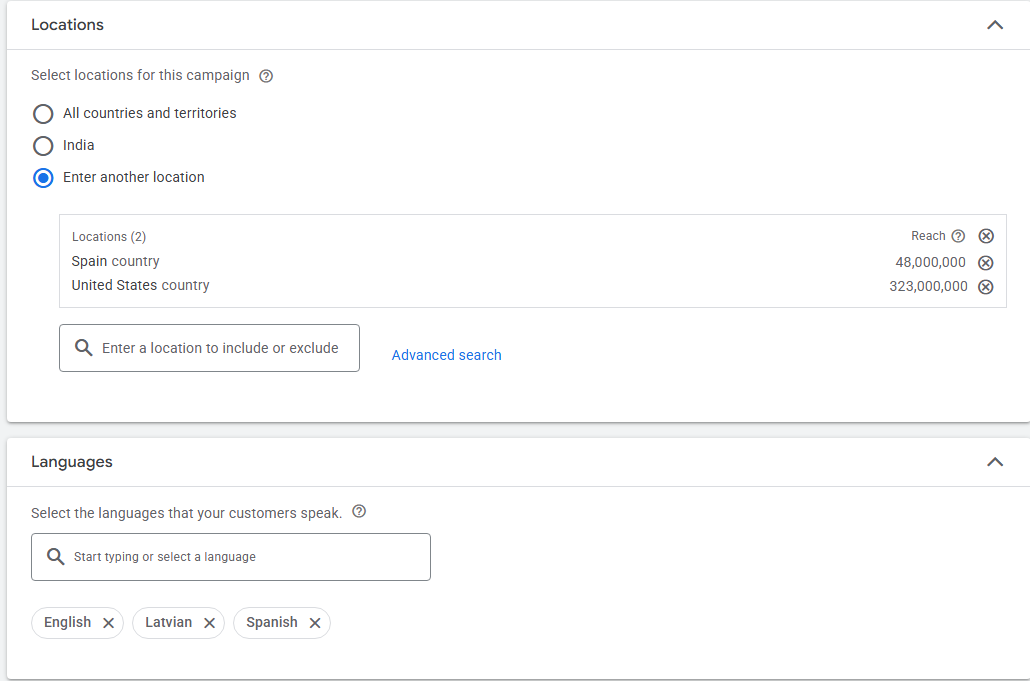The width and height of the screenshot is (1030, 681).
Task: Select India as the campaign location
Action: coord(43,145)
